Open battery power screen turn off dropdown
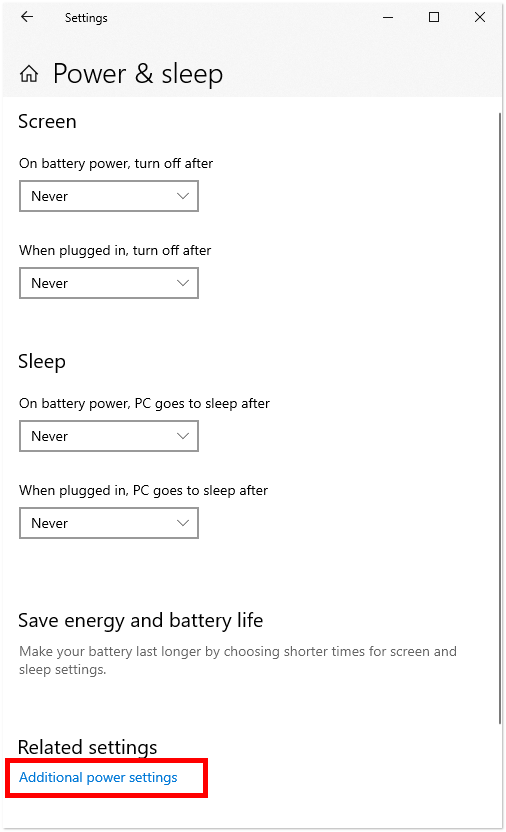Viewport: 506px width, 832px height. click(x=109, y=196)
